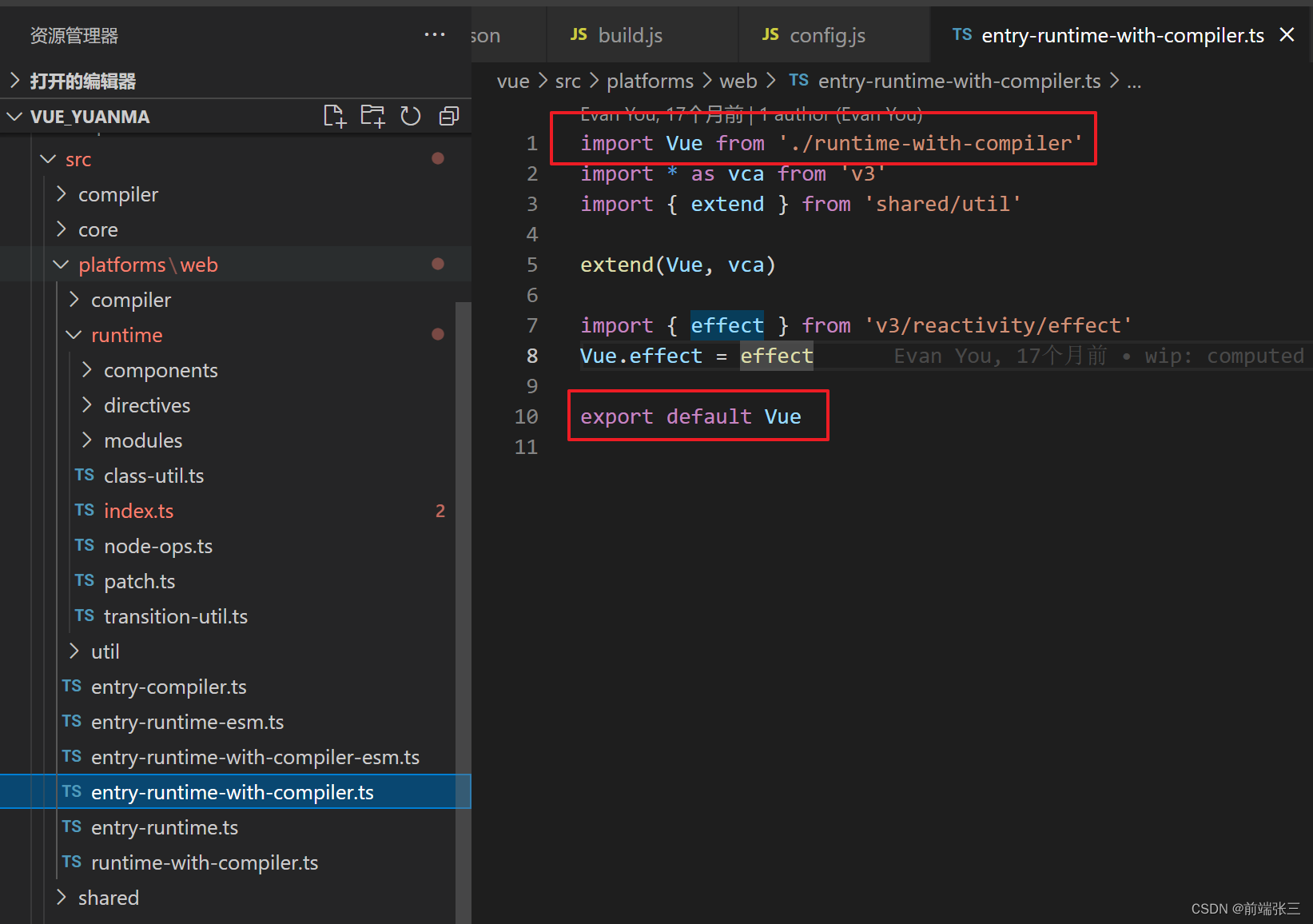The width and height of the screenshot is (1313, 924).
Task: Click the TS icon beside patch.ts
Action: coord(85,580)
